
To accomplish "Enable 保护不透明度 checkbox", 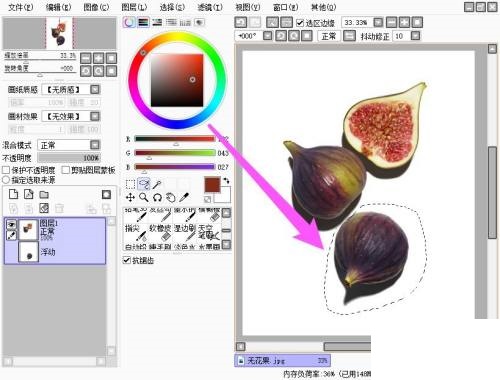I will point(6,170).
